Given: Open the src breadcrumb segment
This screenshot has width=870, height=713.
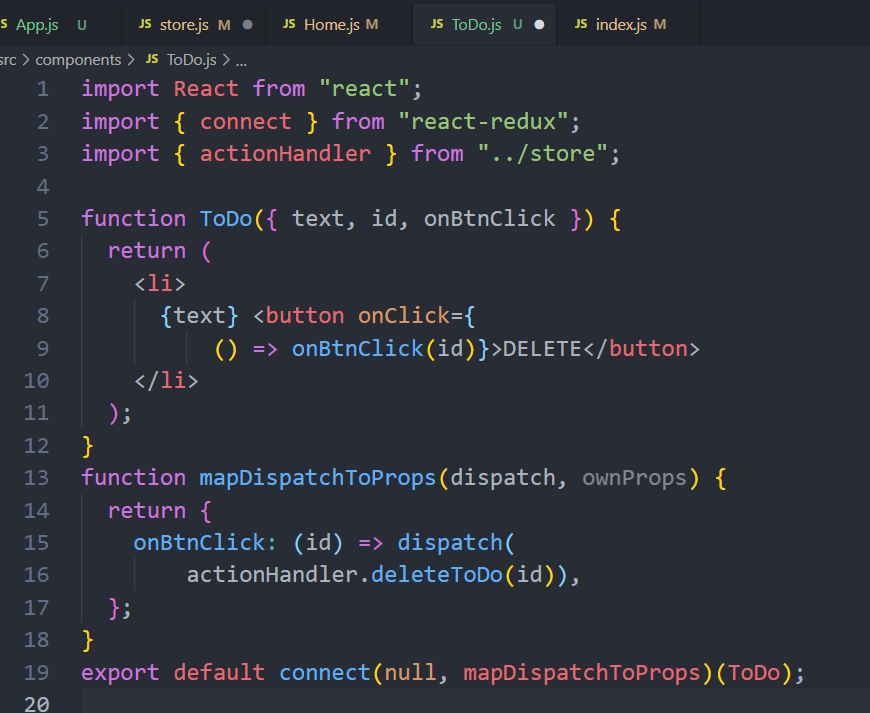Looking at the screenshot, I should tap(8, 60).
